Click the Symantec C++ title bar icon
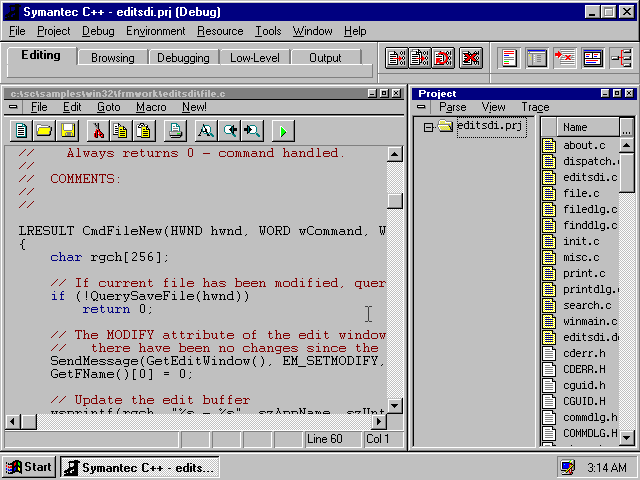 point(12,11)
